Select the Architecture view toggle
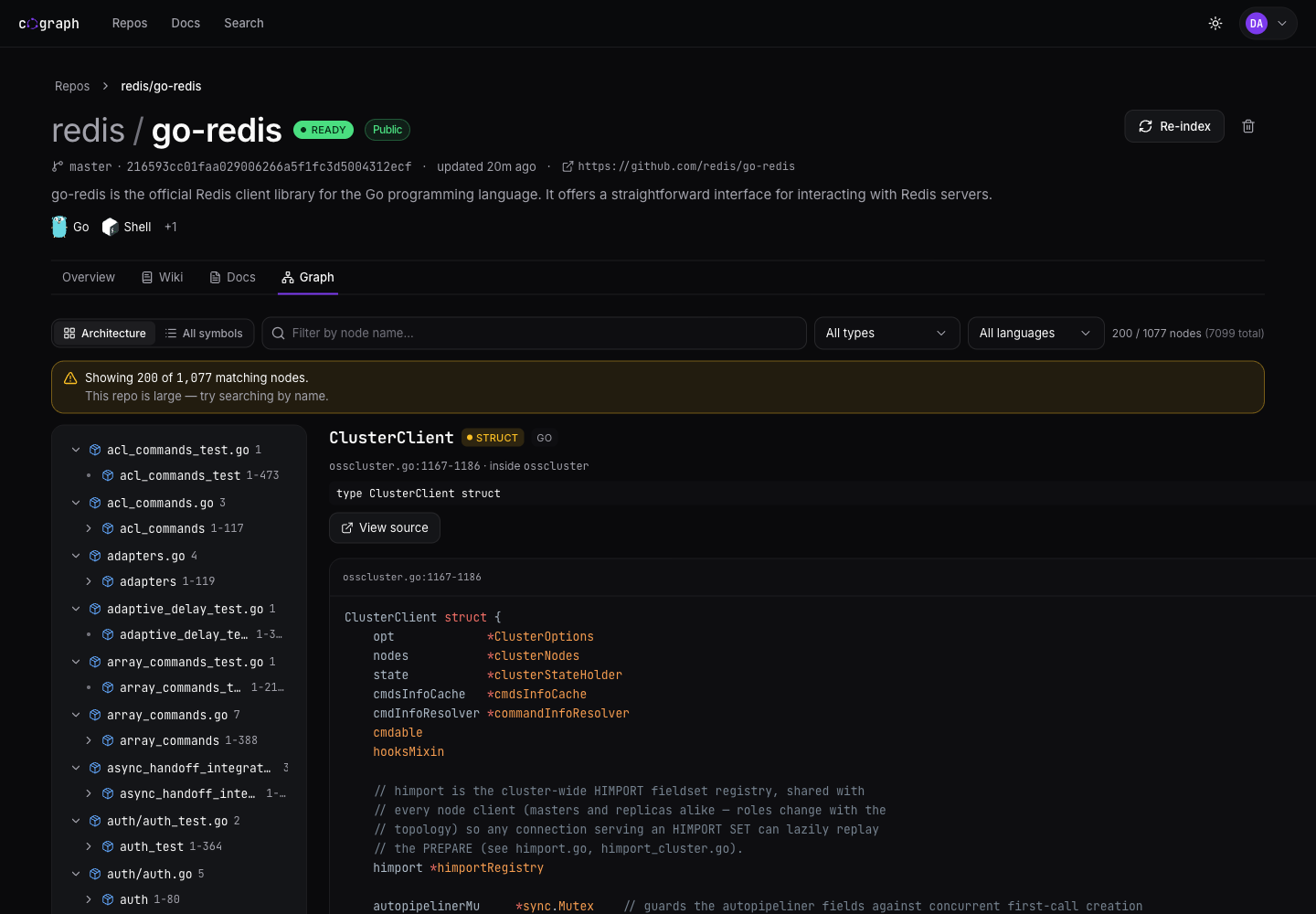Viewport: 1316px width, 914px height. 104,334
